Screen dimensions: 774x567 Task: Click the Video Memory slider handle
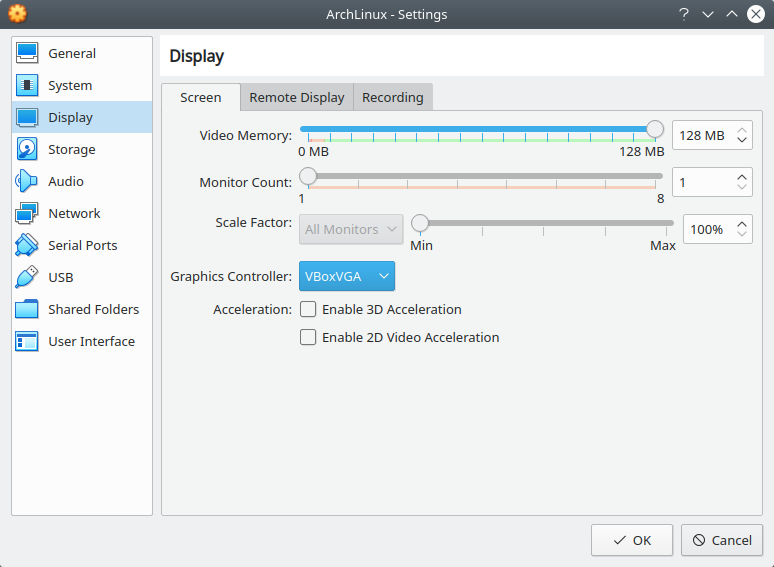[655, 129]
